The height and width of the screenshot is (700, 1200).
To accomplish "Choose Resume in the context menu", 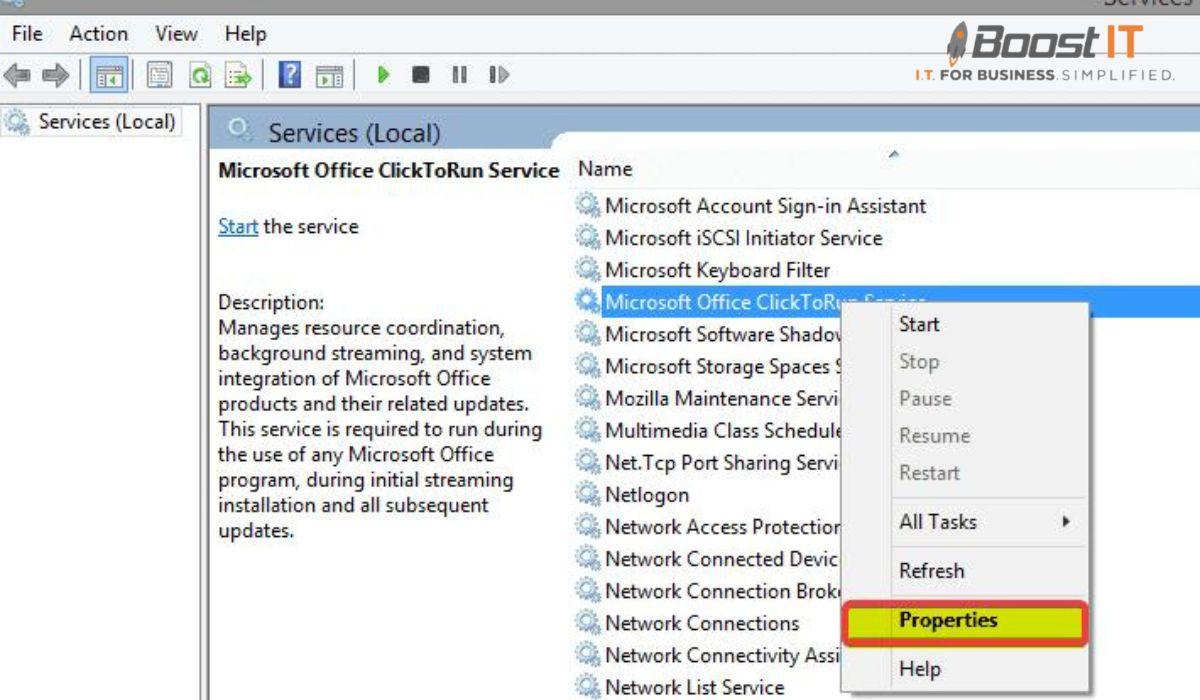I will [x=934, y=435].
